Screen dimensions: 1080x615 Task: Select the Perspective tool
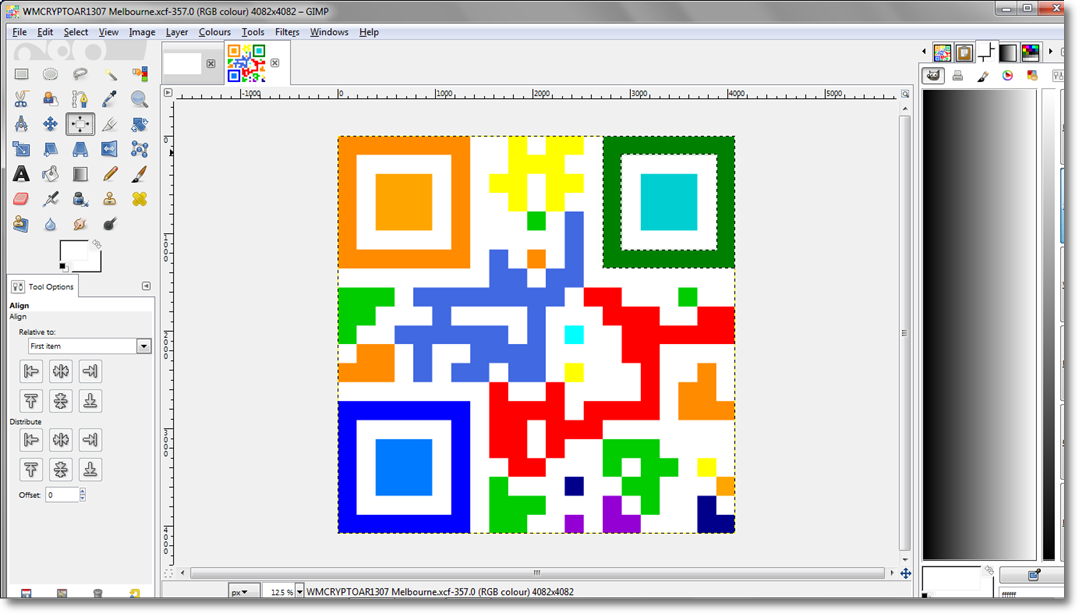(x=80, y=149)
